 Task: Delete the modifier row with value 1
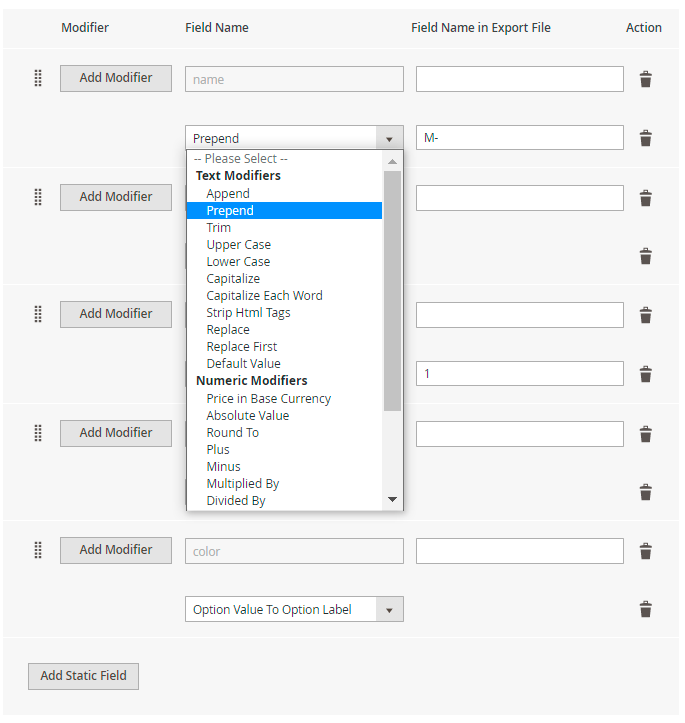[x=645, y=374]
